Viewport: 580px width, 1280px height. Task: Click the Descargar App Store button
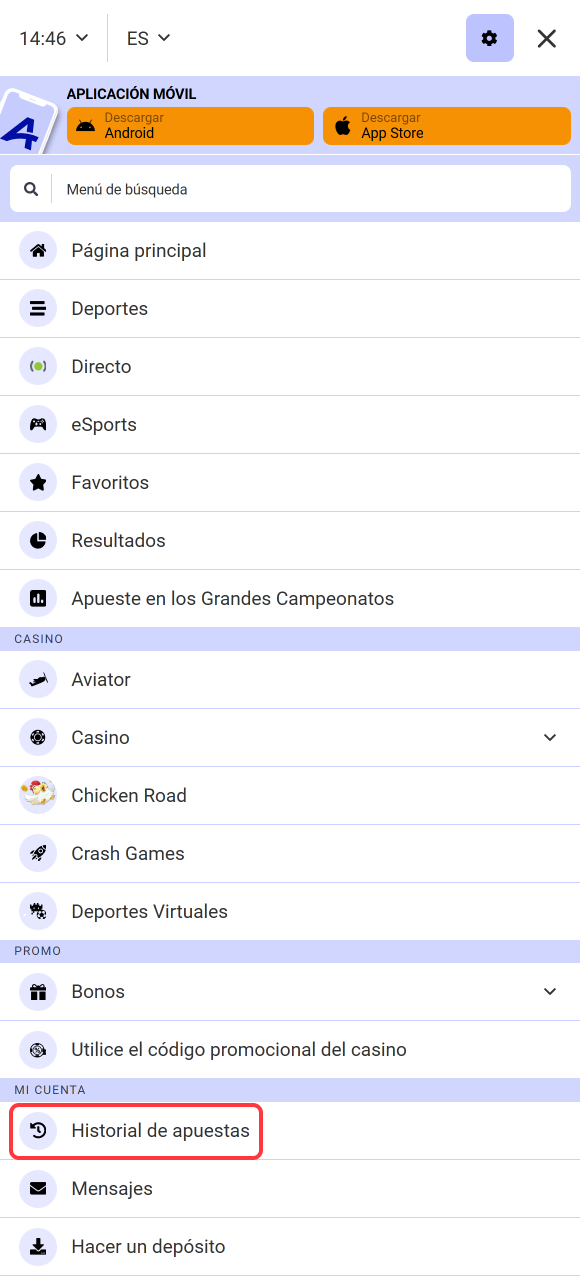447,125
